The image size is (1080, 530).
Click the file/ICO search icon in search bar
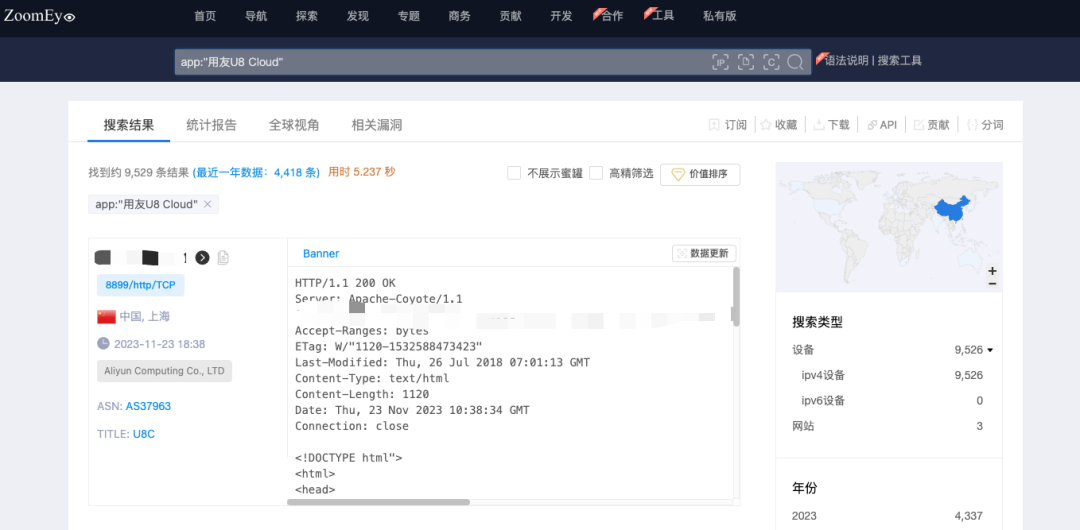pos(746,62)
